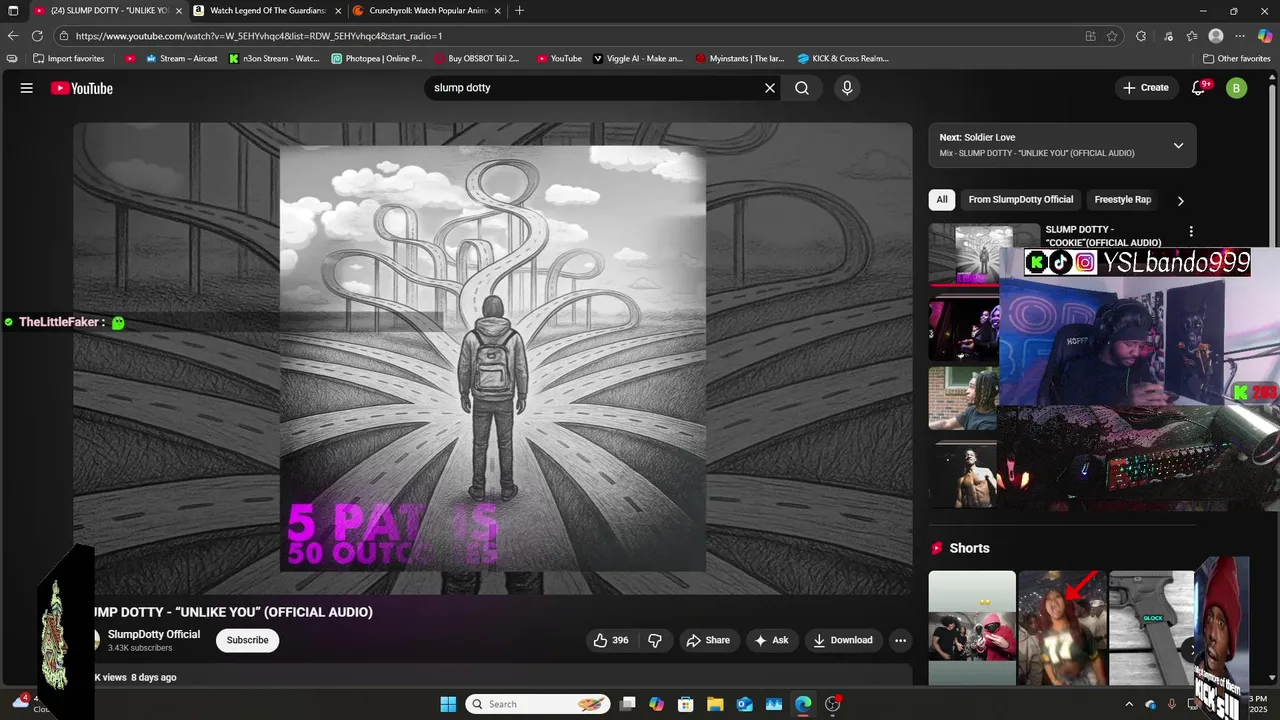The height and width of the screenshot is (720, 1280).
Task: Open OBS Studio icon in taskbar
Action: click(x=833, y=704)
